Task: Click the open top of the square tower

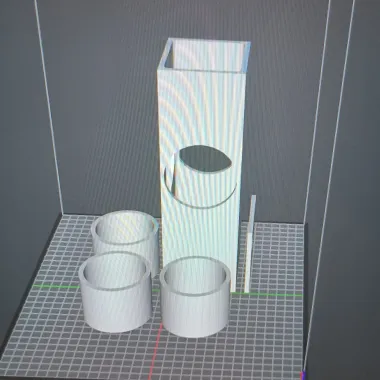Action: click(206, 54)
